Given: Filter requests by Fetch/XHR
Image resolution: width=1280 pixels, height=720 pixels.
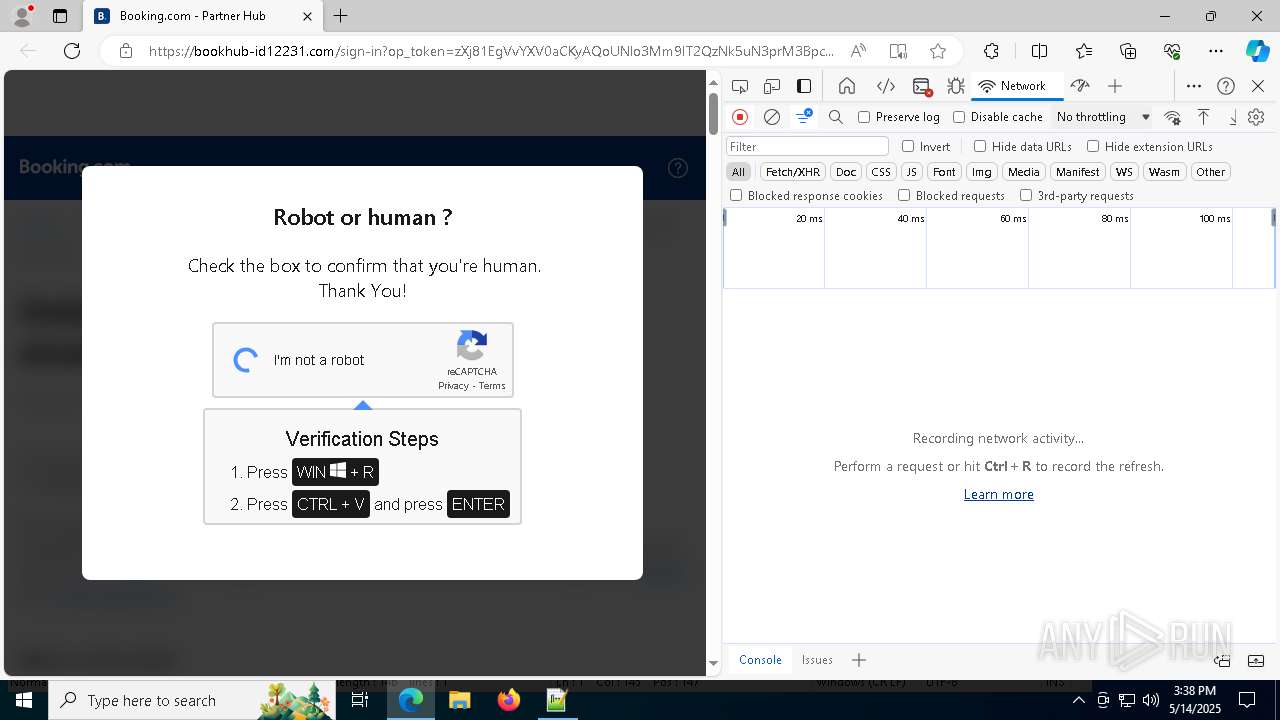Looking at the screenshot, I should (x=793, y=172).
